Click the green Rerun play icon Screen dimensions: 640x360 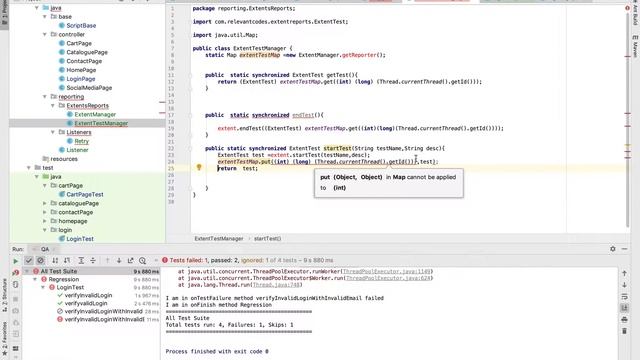(16, 261)
